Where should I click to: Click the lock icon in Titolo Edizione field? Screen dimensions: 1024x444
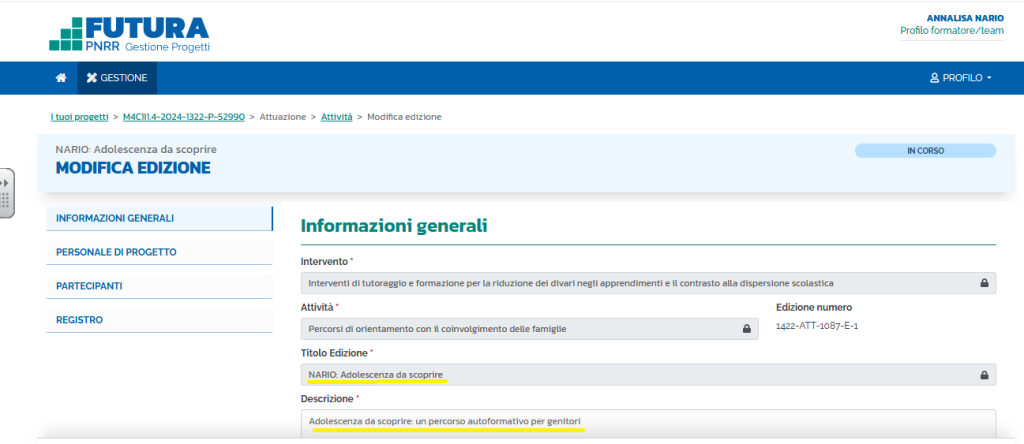(x=984, y=375)
